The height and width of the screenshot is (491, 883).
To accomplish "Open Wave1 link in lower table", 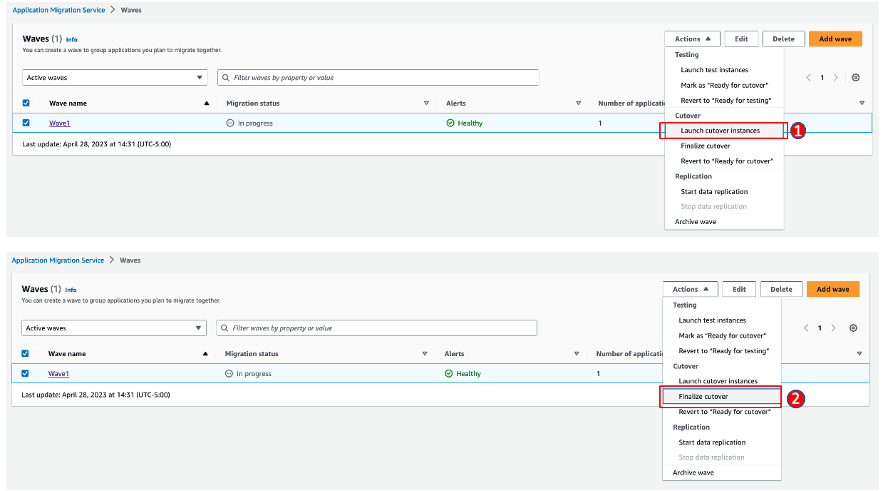I will tap(59, 373).
